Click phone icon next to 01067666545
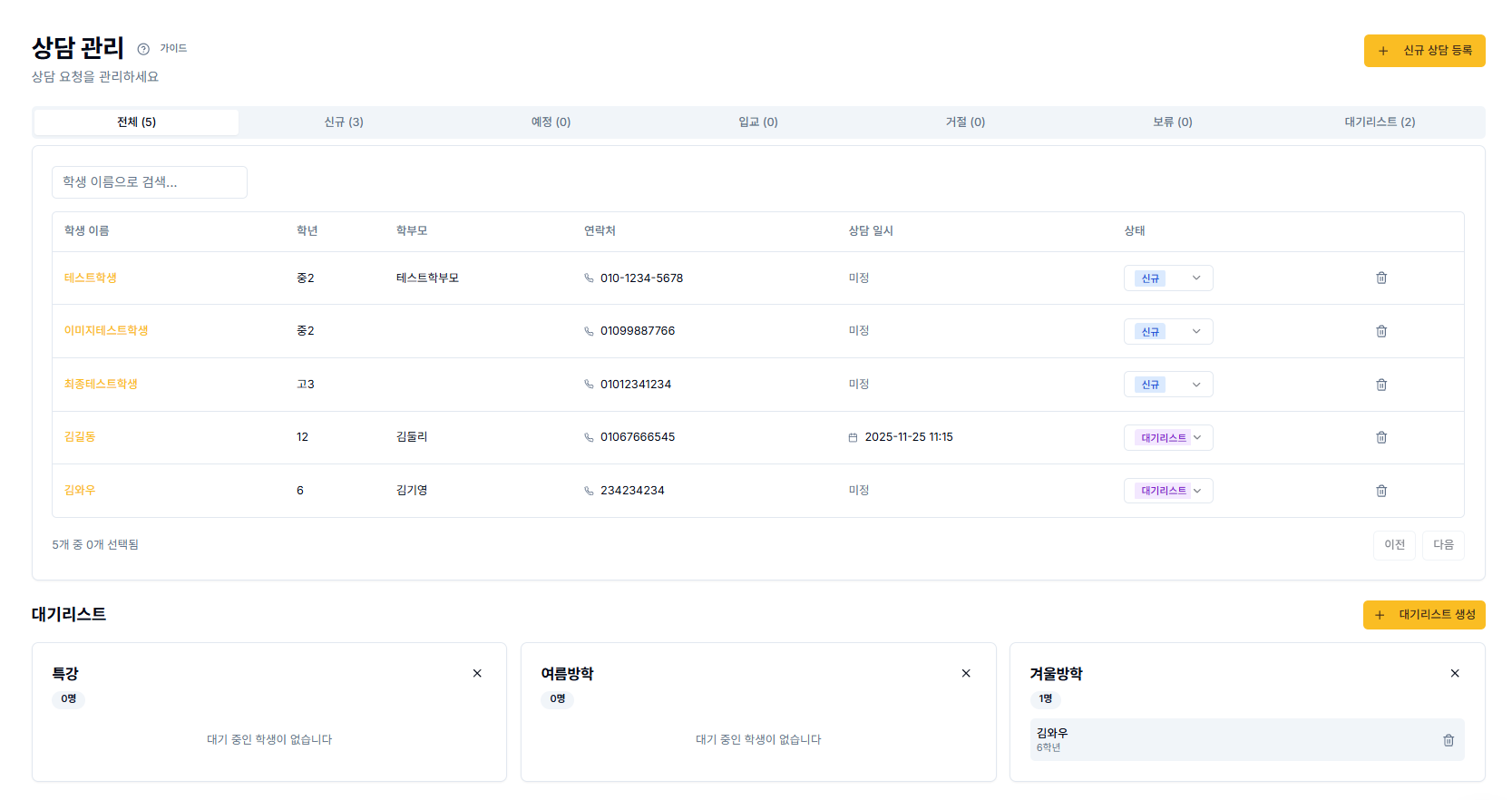The width and height of the screenshot is (1512, 800). (x=589, y=437)
